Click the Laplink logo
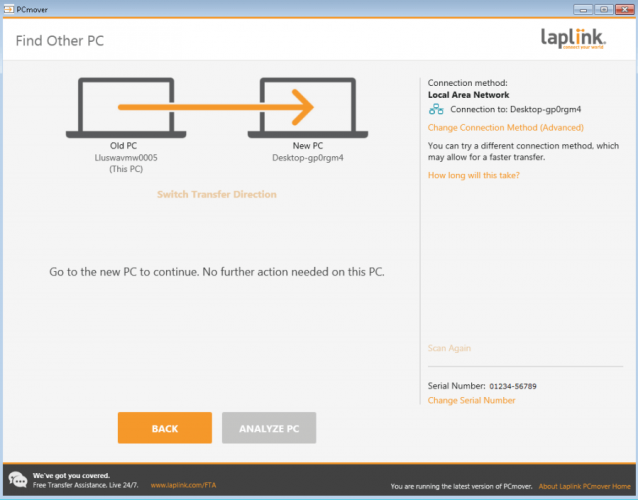 click(573, 39)
